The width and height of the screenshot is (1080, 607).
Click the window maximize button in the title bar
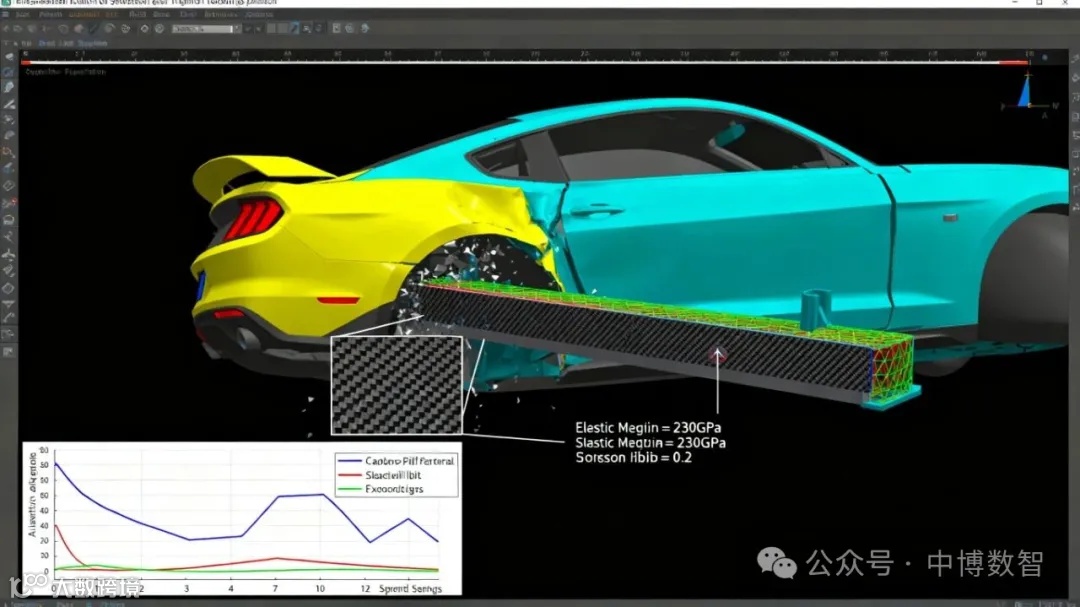1039,3
